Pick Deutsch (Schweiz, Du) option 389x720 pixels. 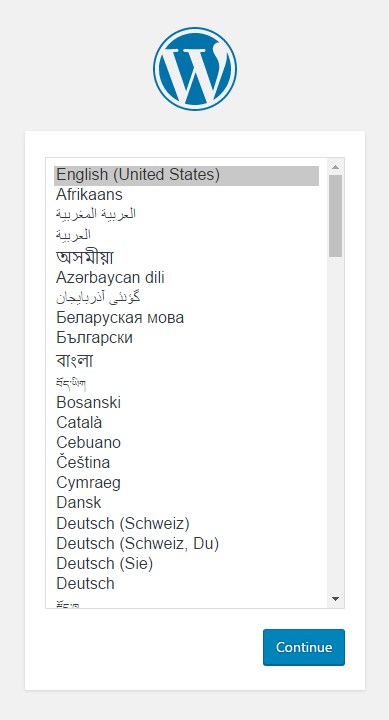point(186,544)
